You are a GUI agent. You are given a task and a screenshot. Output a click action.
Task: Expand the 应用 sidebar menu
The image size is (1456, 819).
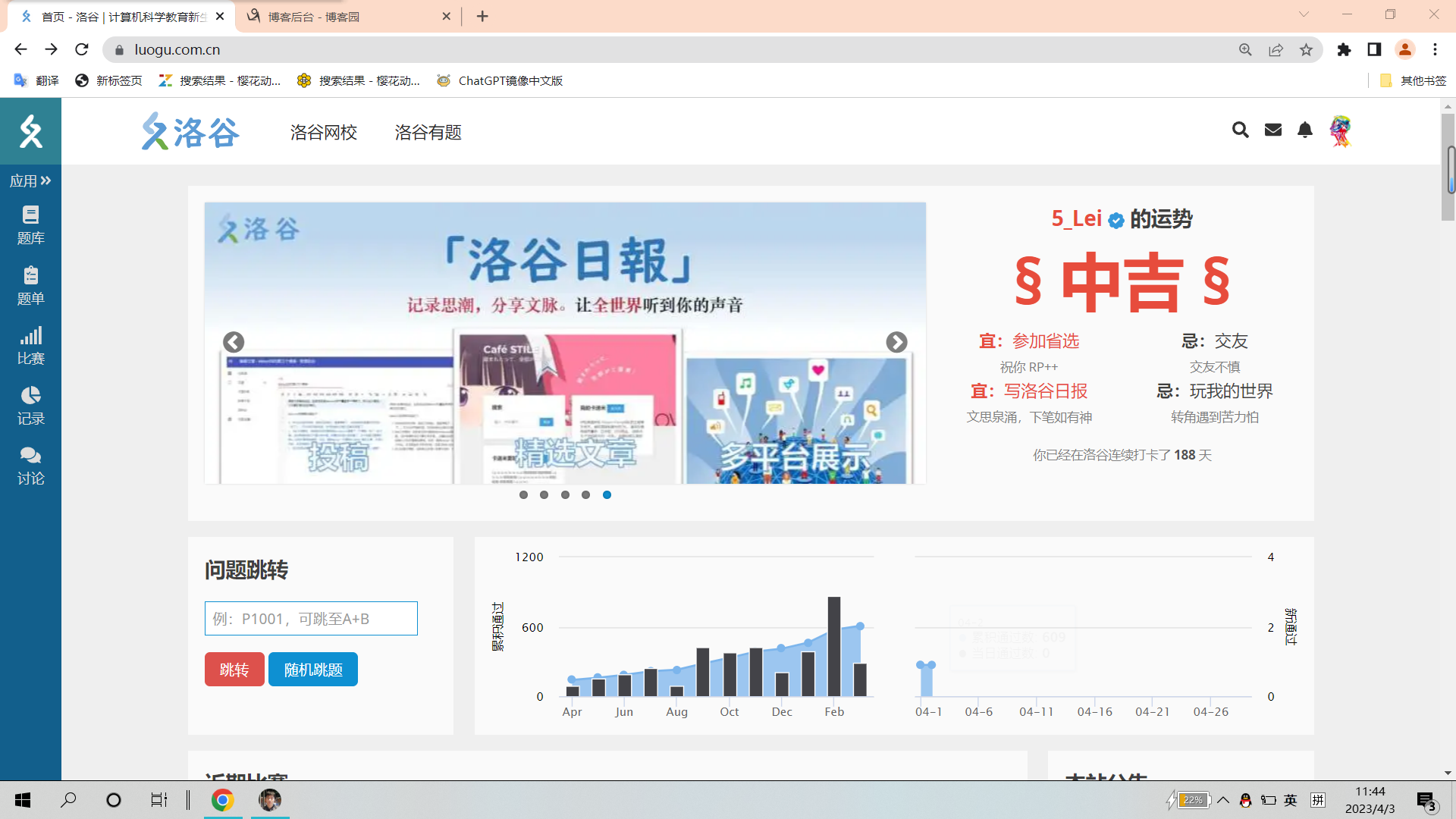point(30,180)
